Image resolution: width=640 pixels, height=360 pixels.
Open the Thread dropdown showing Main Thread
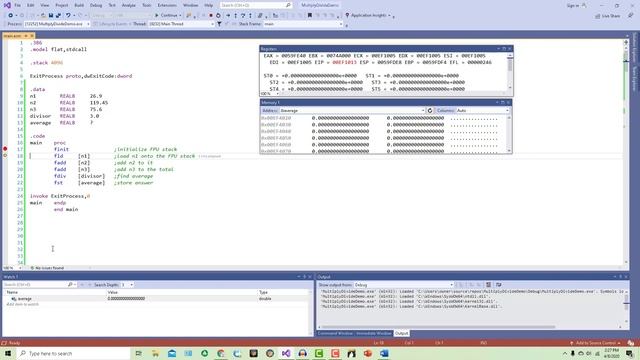[x=181, y=24]
